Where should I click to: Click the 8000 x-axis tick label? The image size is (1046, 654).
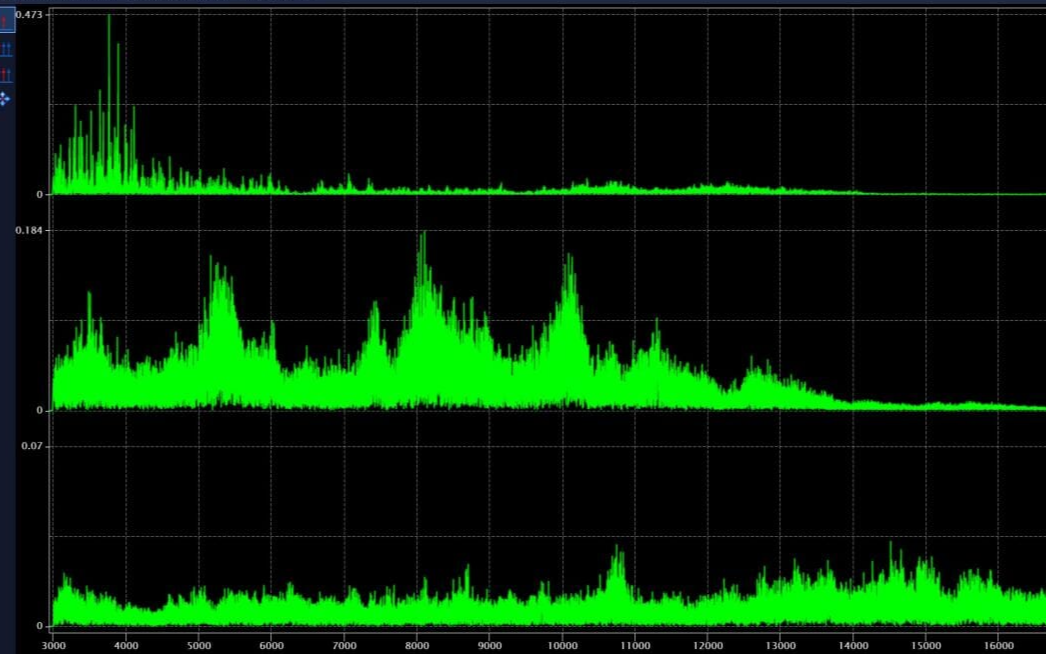[x=417, y=645]
